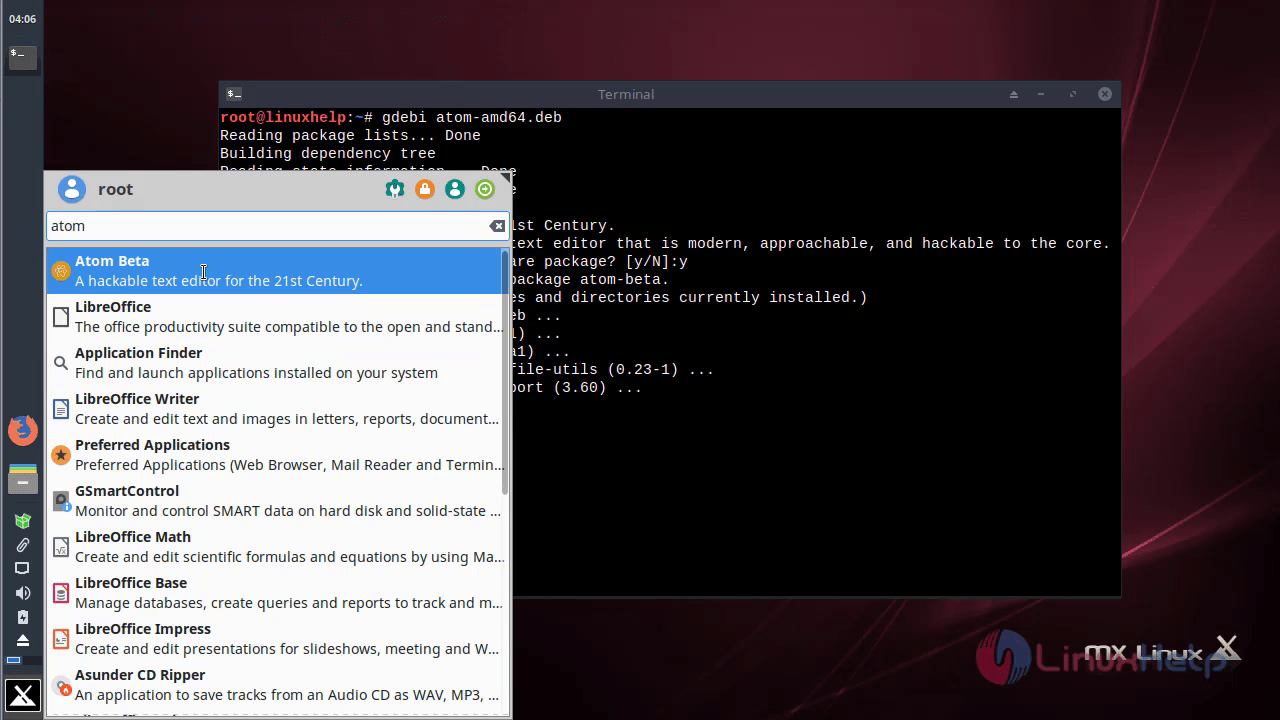Check battery status via the power icon
The width and height of the screenshot is (1280, 720).
click(23, 617)
